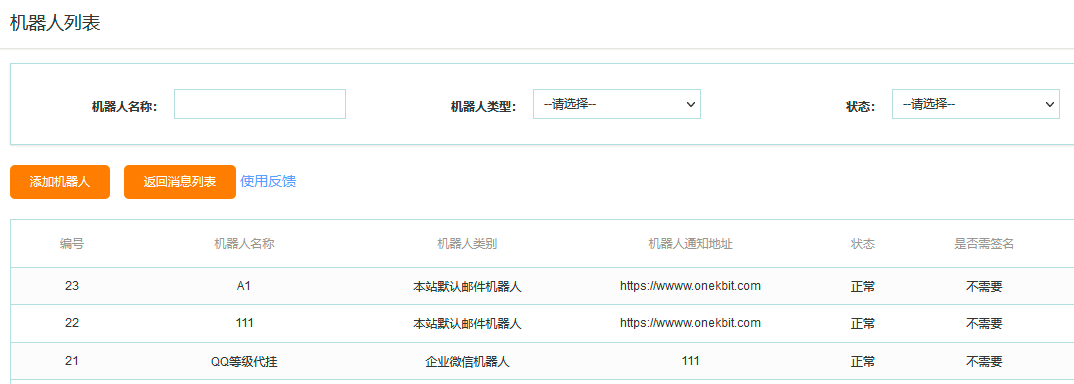This screenshot has width=1074, height=384.
Task: Click 不需要 in row 23
Action: click(x=984, y=287)
